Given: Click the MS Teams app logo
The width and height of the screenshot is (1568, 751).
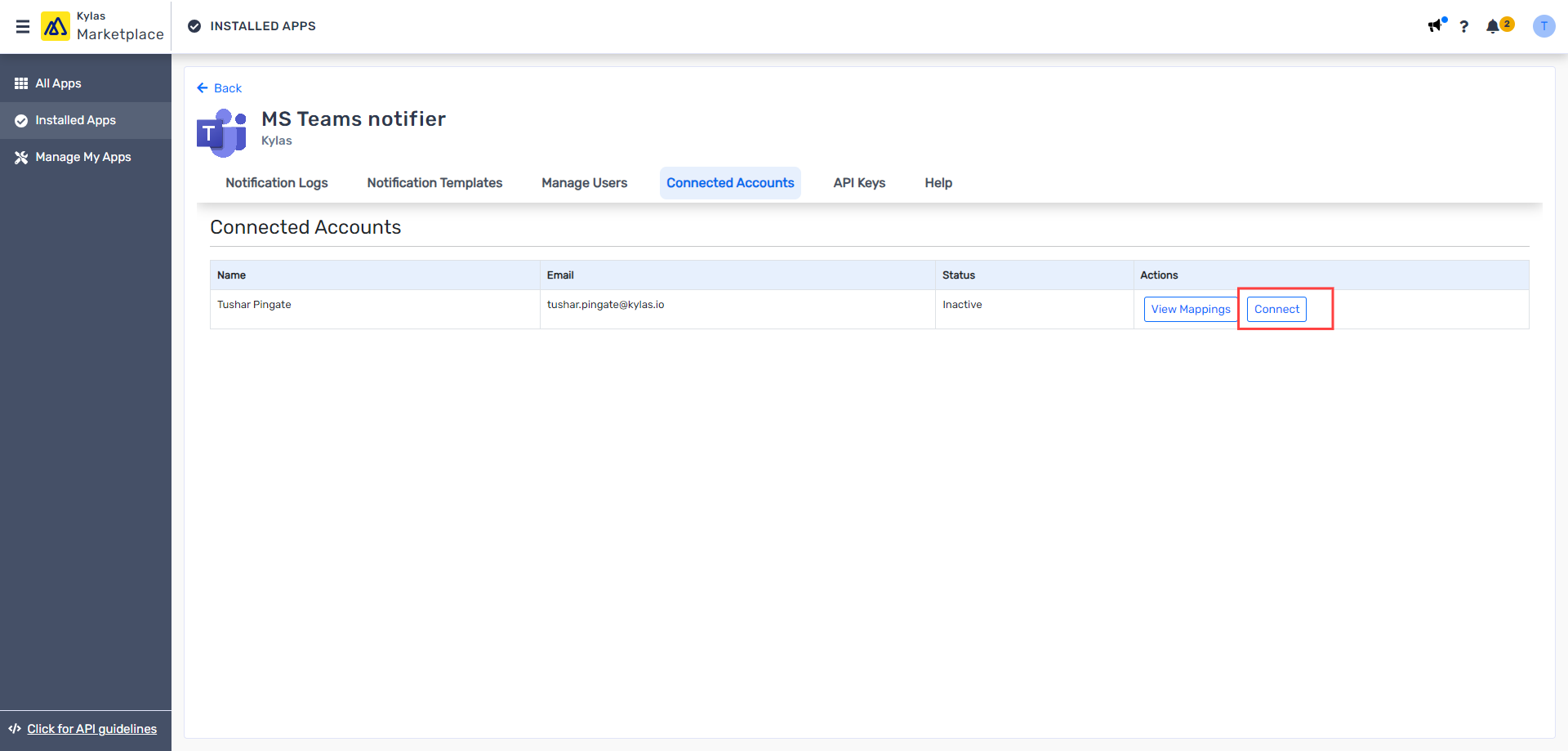Looking at the screenshot, I should pos(221,132).
